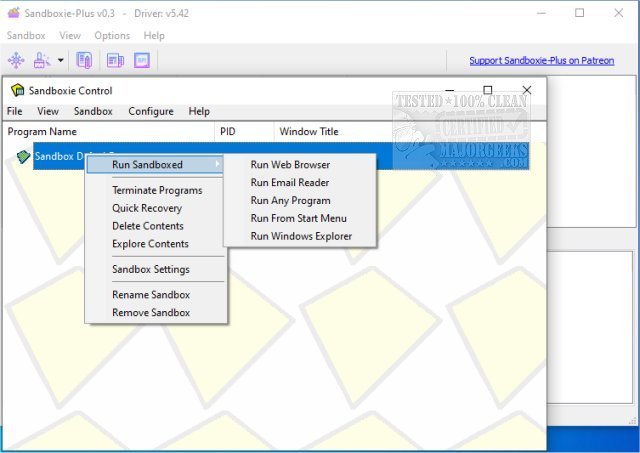Close the Sandboxie-Plus main window
This screenshot has width=640, height=453.
pos(618,13)
